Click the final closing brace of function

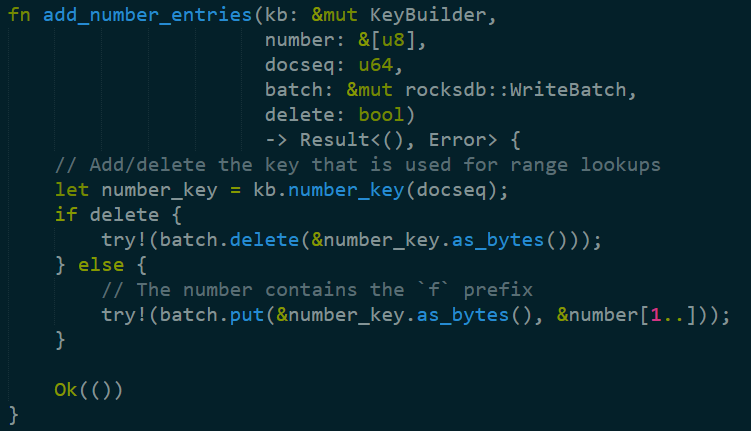pos(13,415)
